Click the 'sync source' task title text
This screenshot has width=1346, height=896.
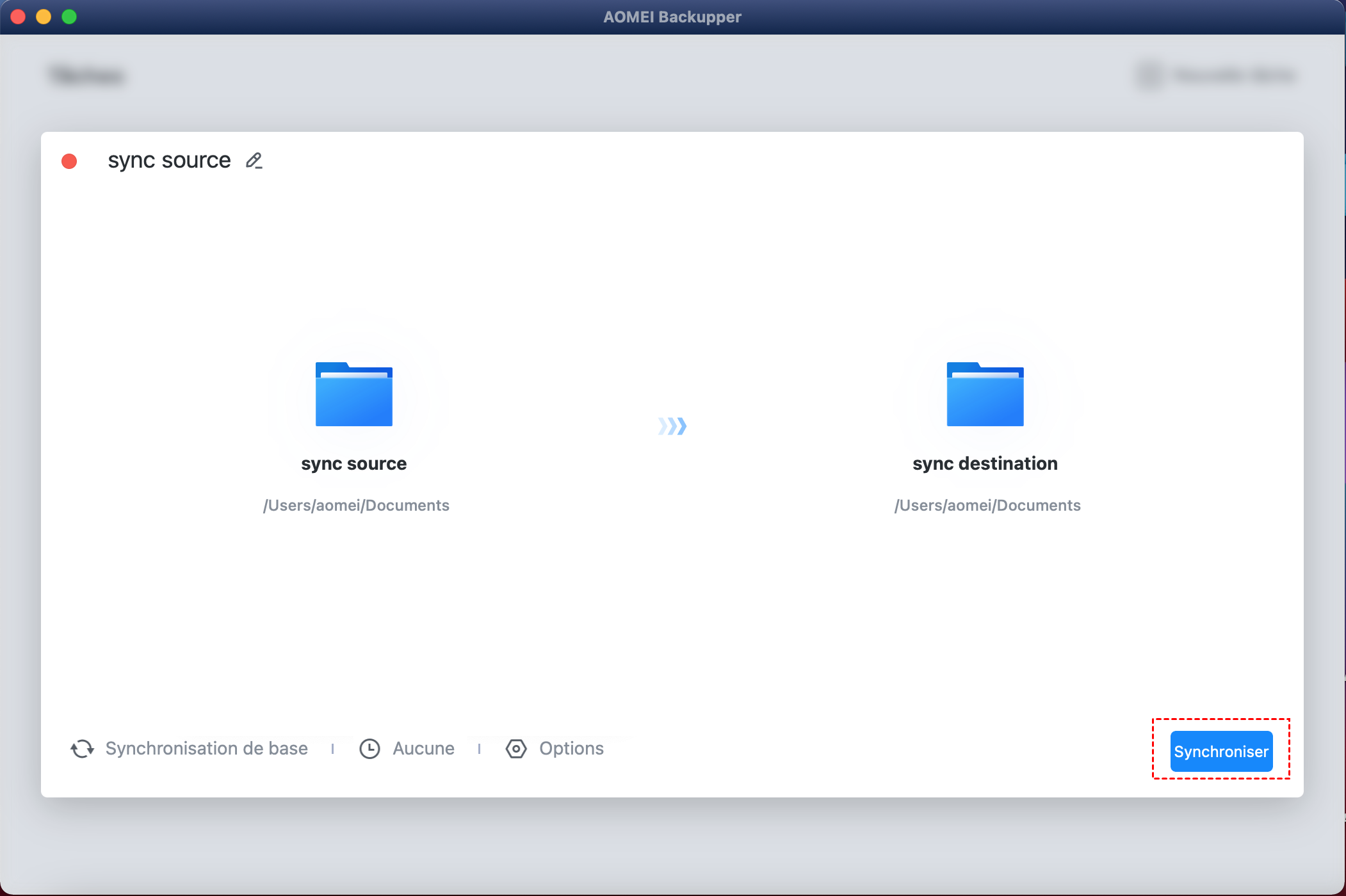pyautogui.click(x=169, y=160)
